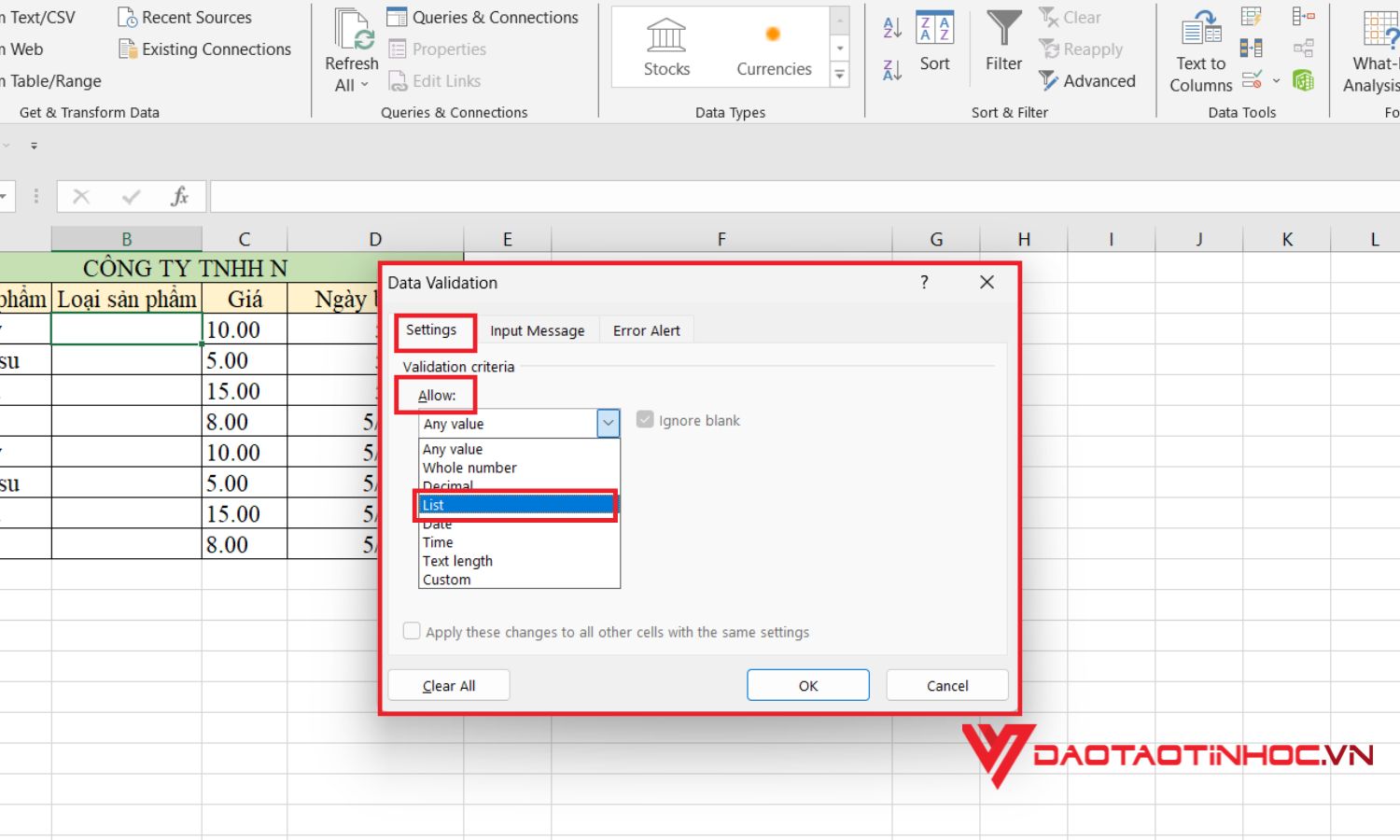Click the Flash Fill icon
This screenshot has height=840, width=1400.
point(1251,16)
